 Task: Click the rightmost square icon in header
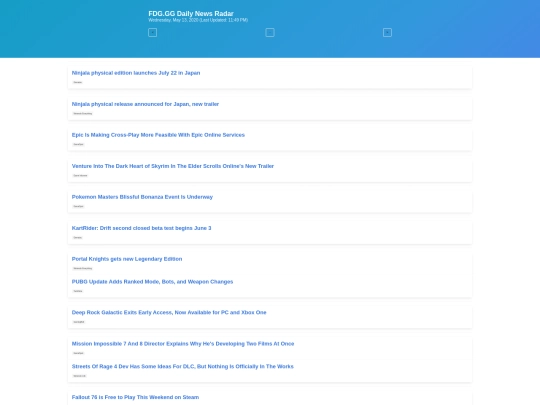(x=387, y=32)
